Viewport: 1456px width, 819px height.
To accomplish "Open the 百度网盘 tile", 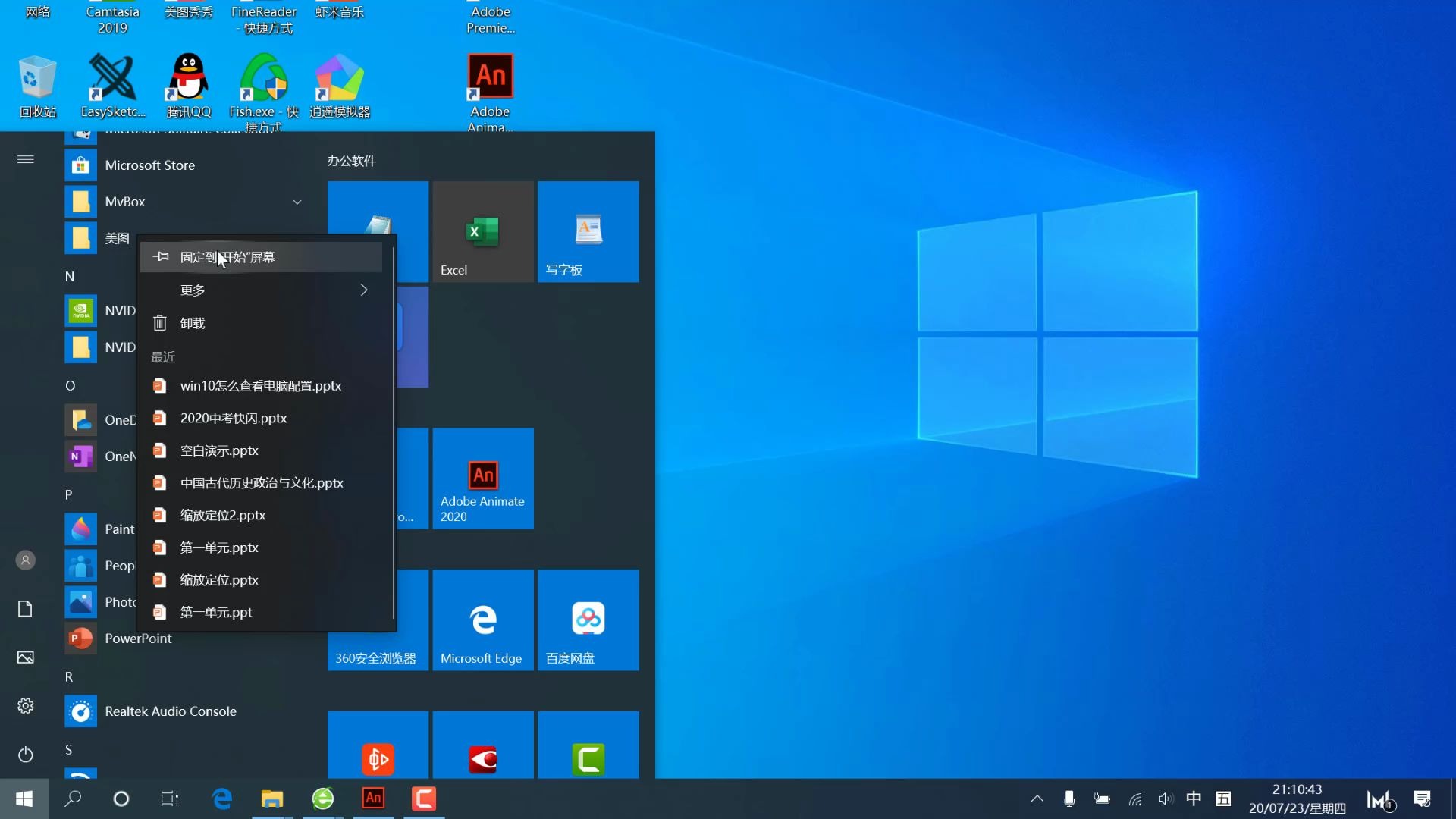I will pos(588,620).
